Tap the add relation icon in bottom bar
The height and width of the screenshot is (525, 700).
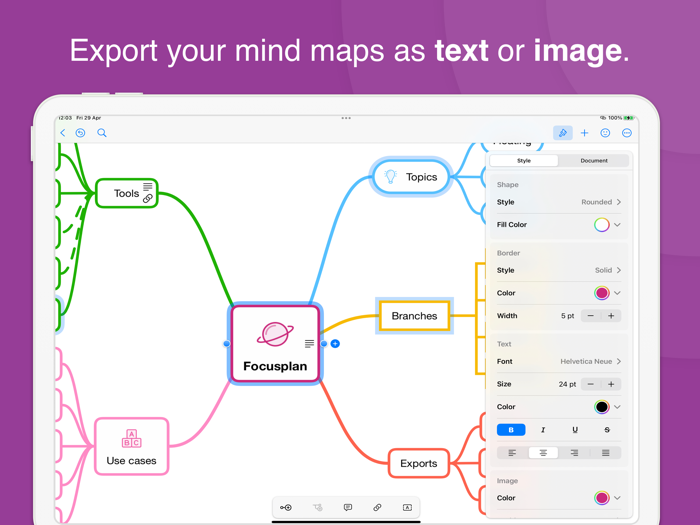pos(317,507)
